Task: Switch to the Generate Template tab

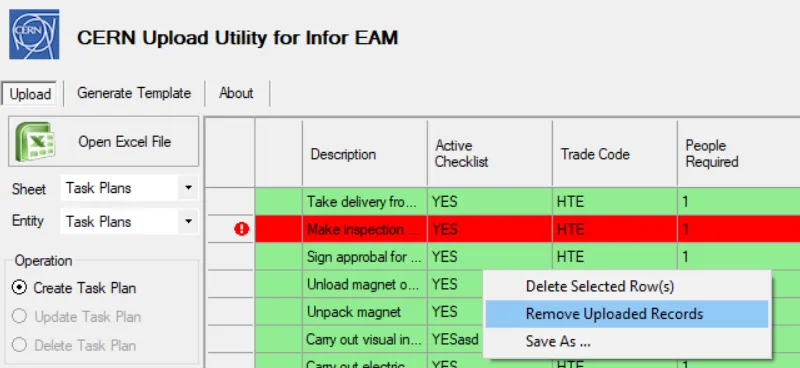Action: point(134,93)
